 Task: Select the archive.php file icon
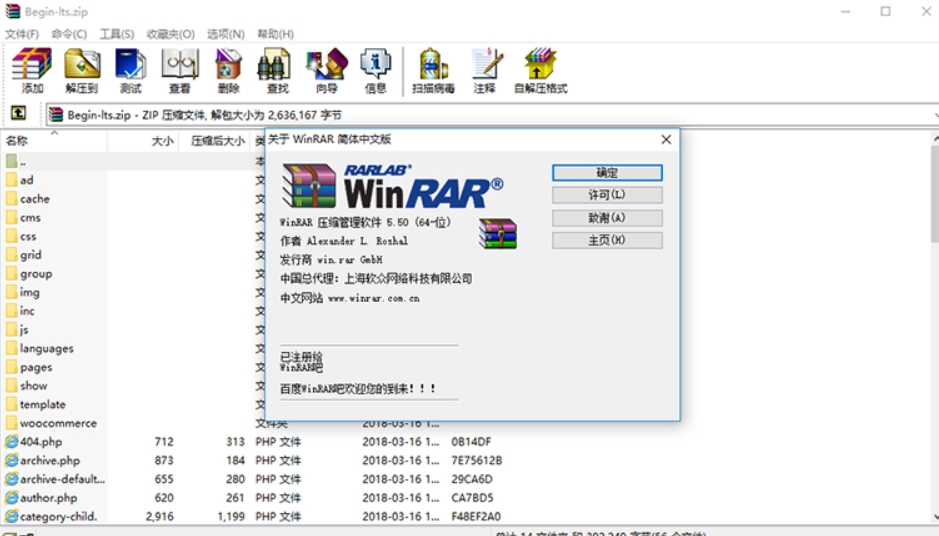click(12, 460)
